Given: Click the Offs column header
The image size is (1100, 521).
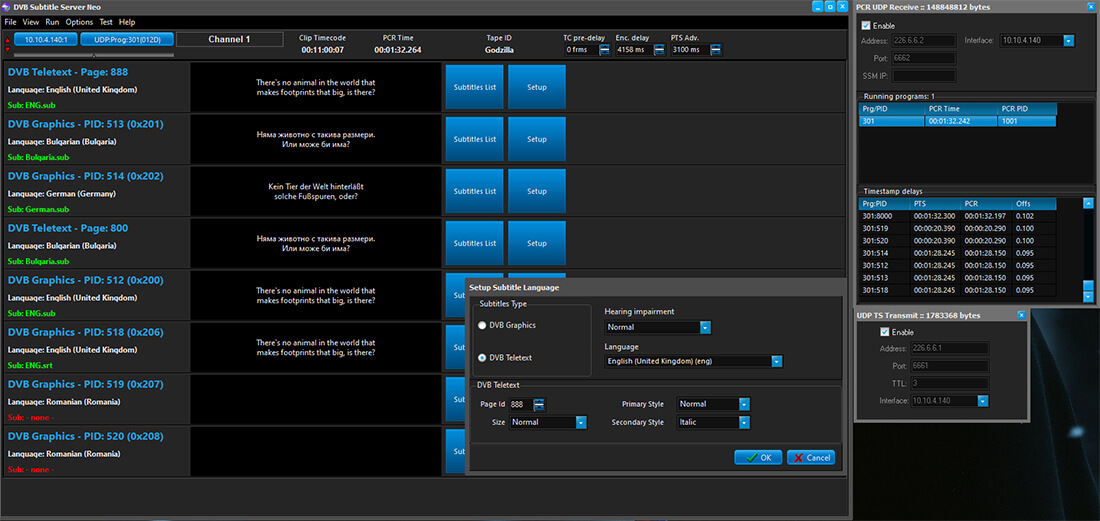Looking at the screenshot, I should click(1034, 203).
